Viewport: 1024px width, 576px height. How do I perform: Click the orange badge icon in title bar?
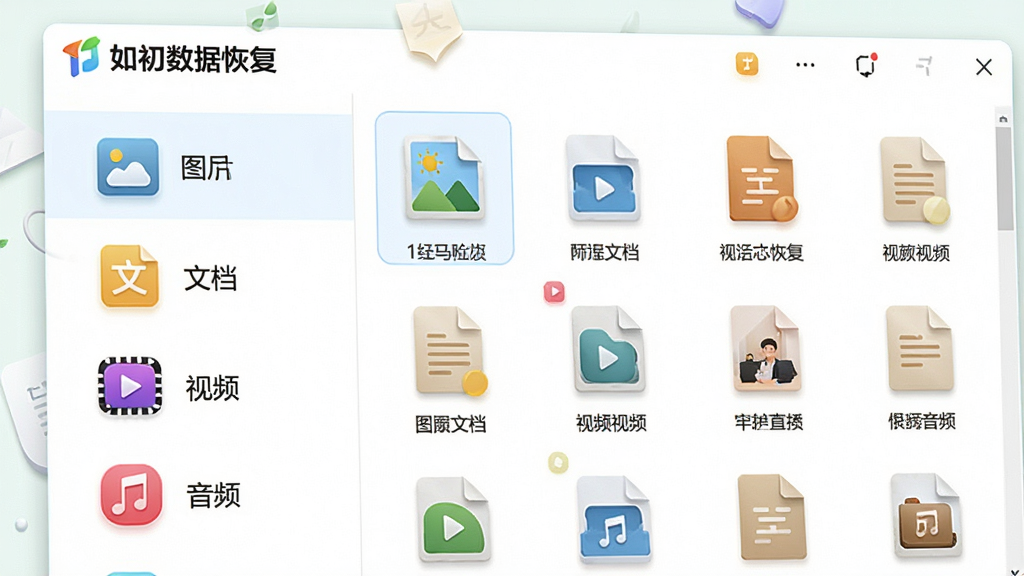tap(747, 64)
